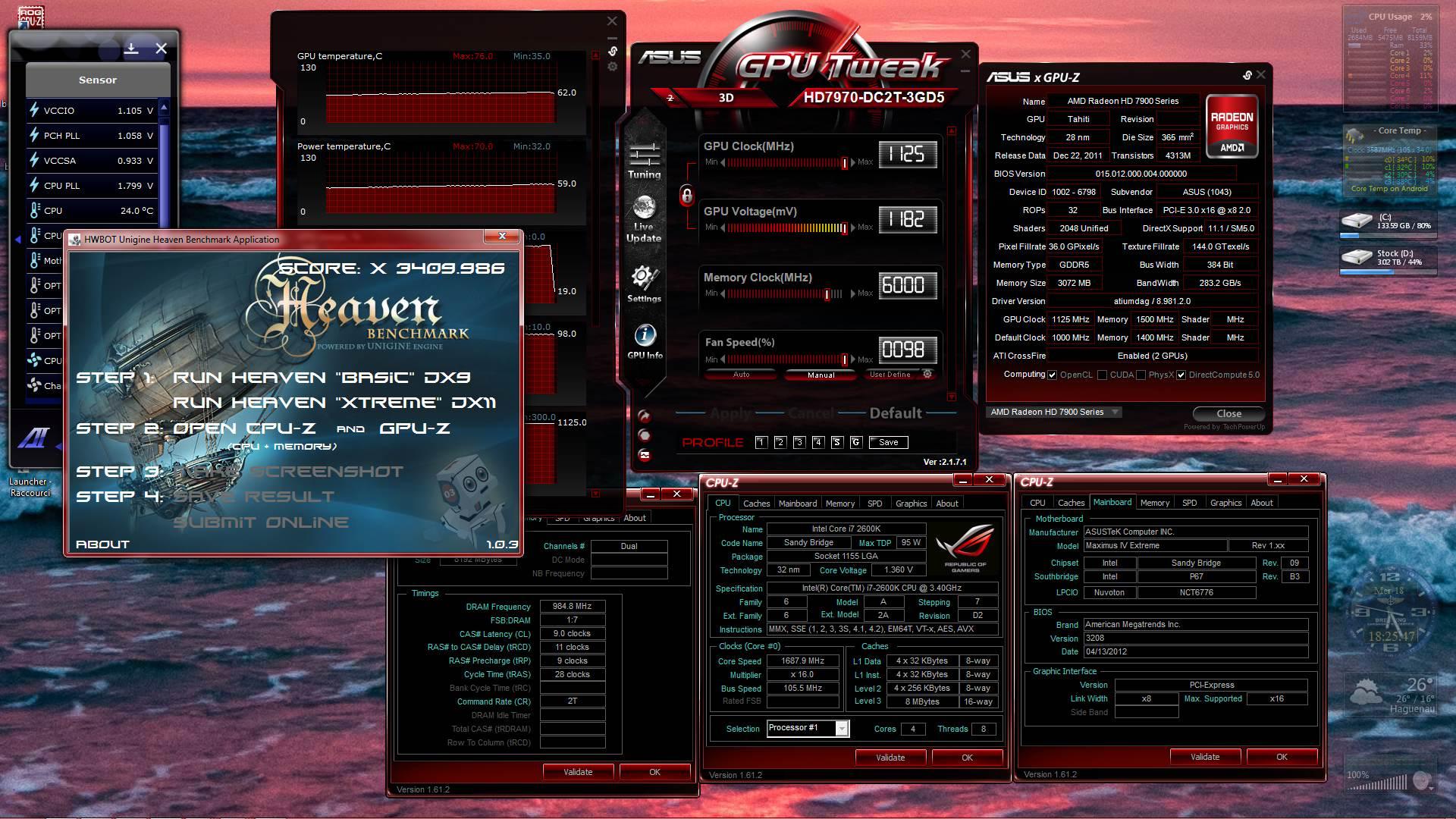Click the Fan Speed slider track
Image resolution: width=1456 pixels, height=819 pixels.
786,360
